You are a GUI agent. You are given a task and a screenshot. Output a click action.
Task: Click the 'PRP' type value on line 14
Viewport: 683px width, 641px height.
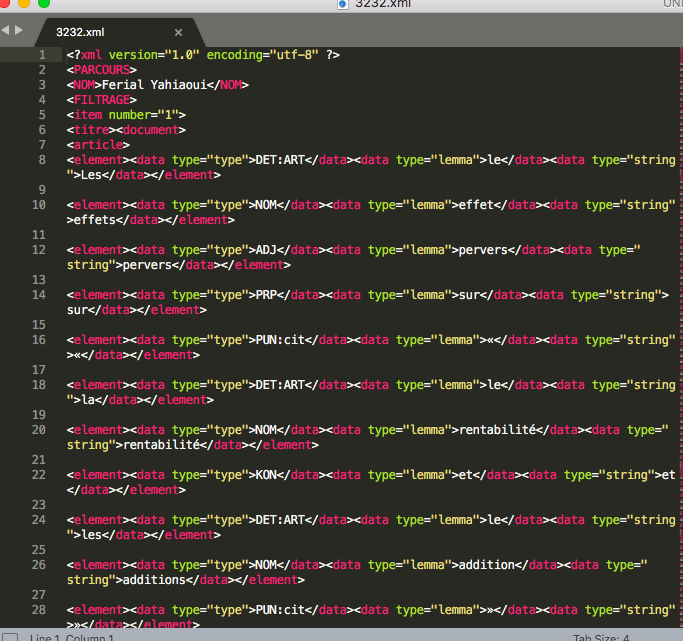(x=266, y=295)
